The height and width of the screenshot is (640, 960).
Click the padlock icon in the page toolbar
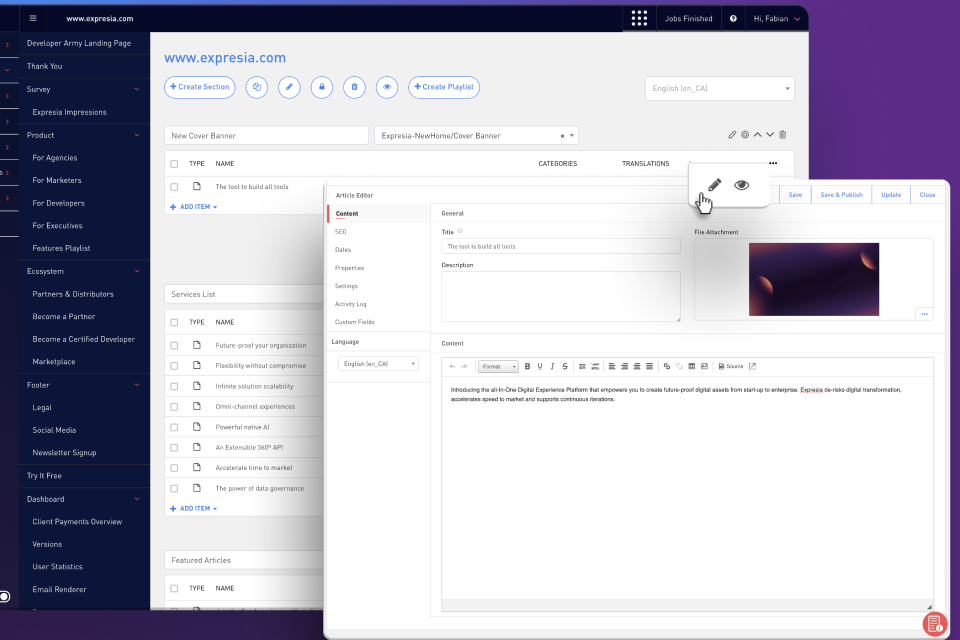(321, 87)
